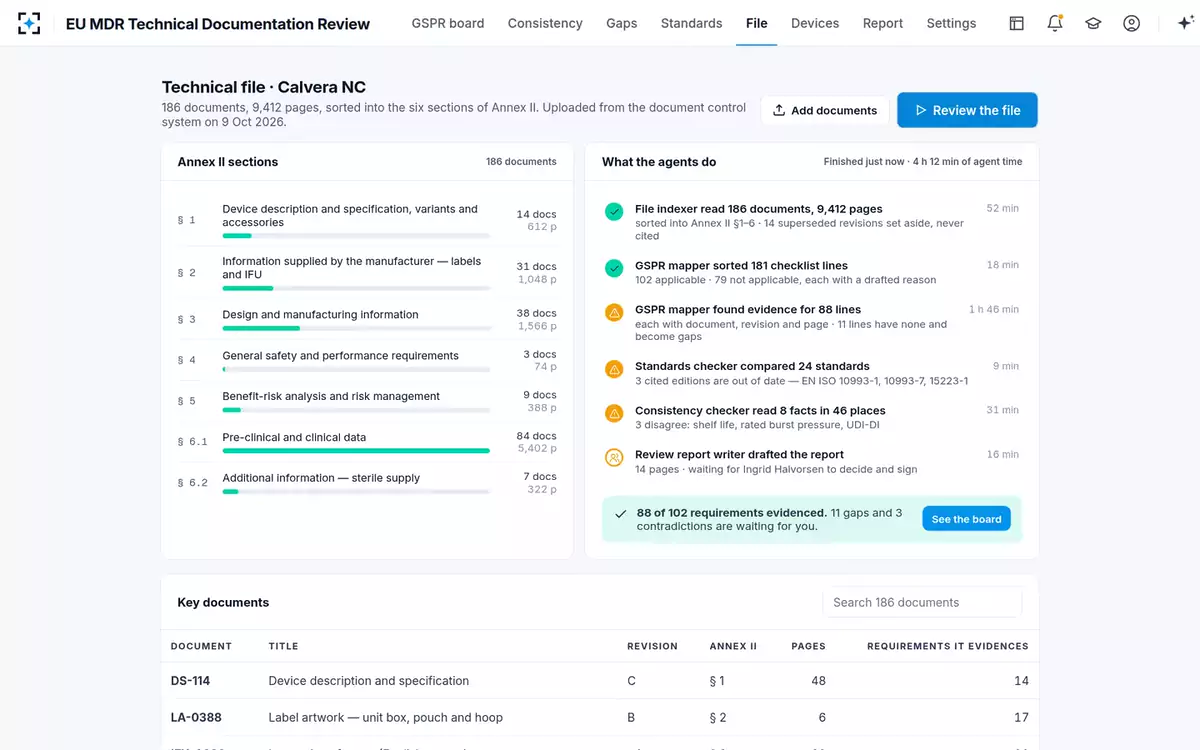Click the warning icon beside Consistency checker
1200x750 pixels.
click(614, 413)
